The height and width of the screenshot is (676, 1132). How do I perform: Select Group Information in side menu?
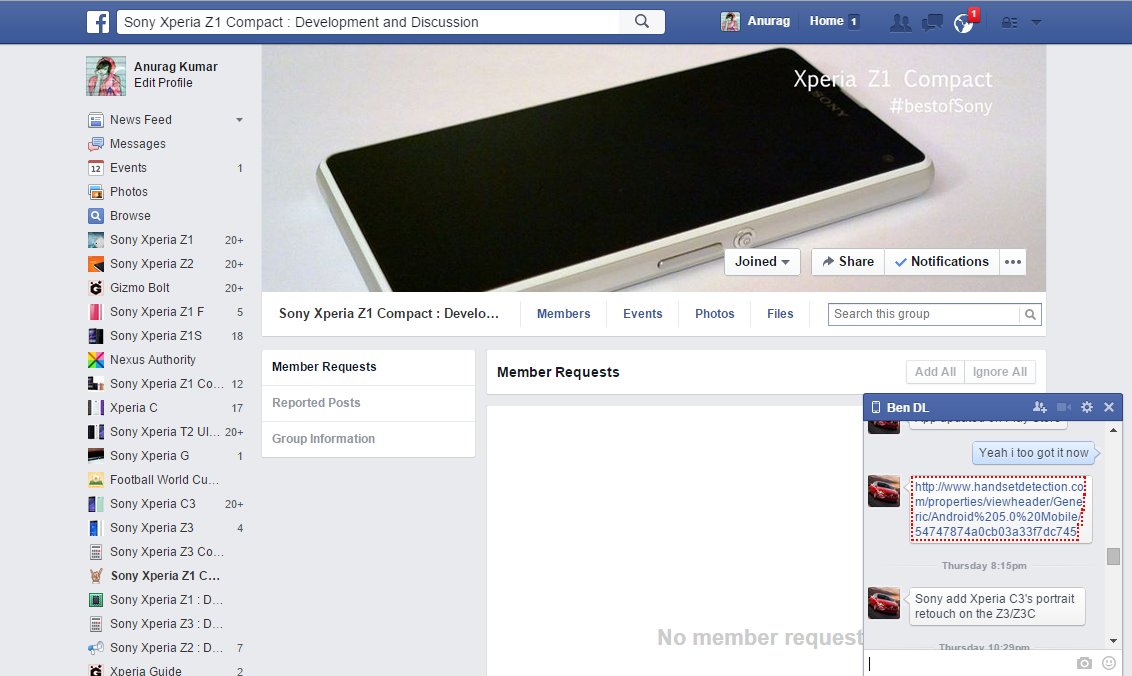(368, 439)
